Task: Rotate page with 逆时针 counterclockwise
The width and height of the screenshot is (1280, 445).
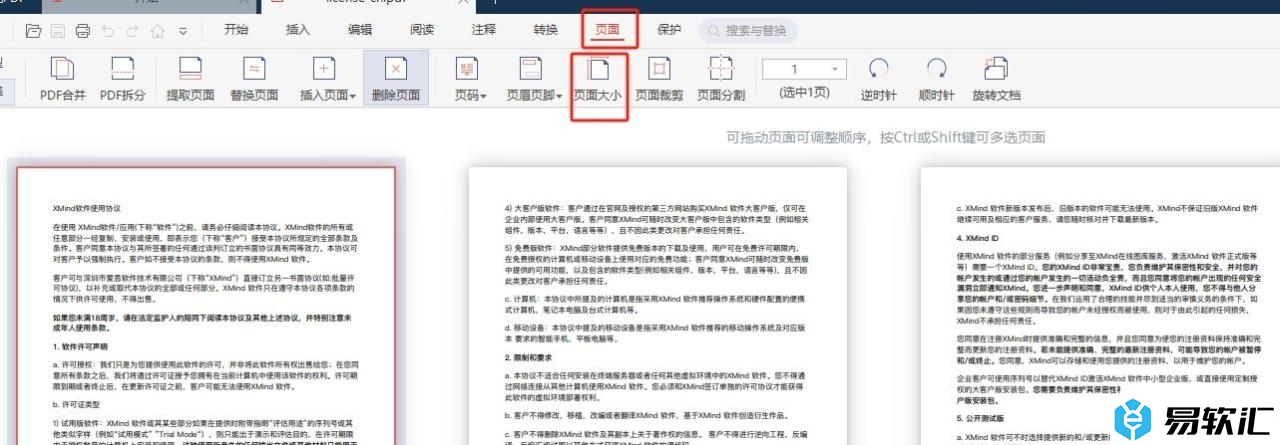Action: coord(879,79)
